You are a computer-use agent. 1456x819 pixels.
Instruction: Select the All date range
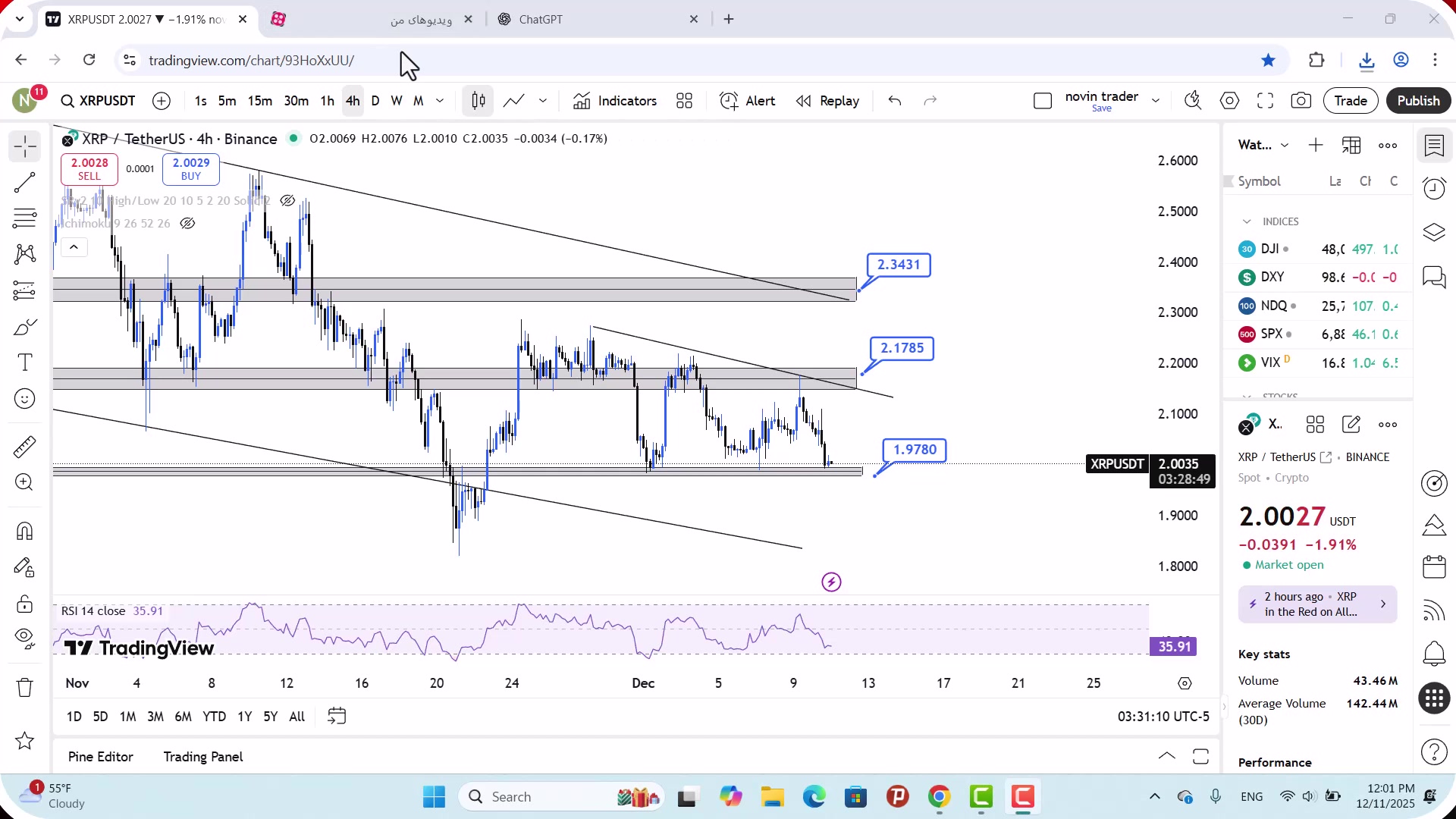coord(297,717)
